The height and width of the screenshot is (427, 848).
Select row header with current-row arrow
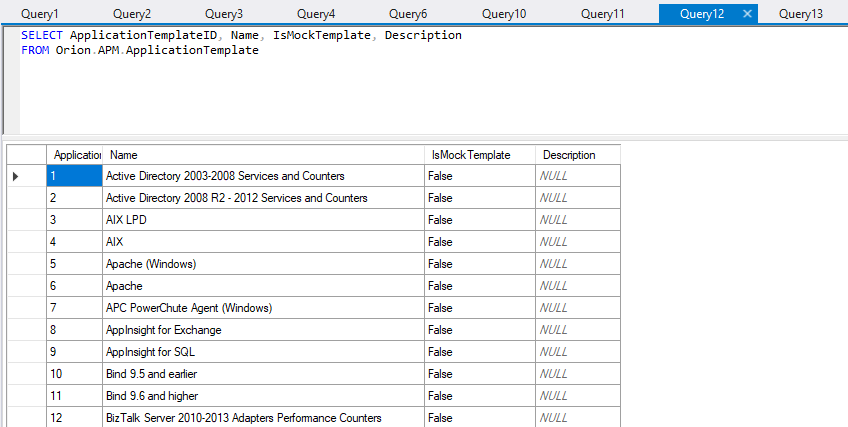pos(26,176)
